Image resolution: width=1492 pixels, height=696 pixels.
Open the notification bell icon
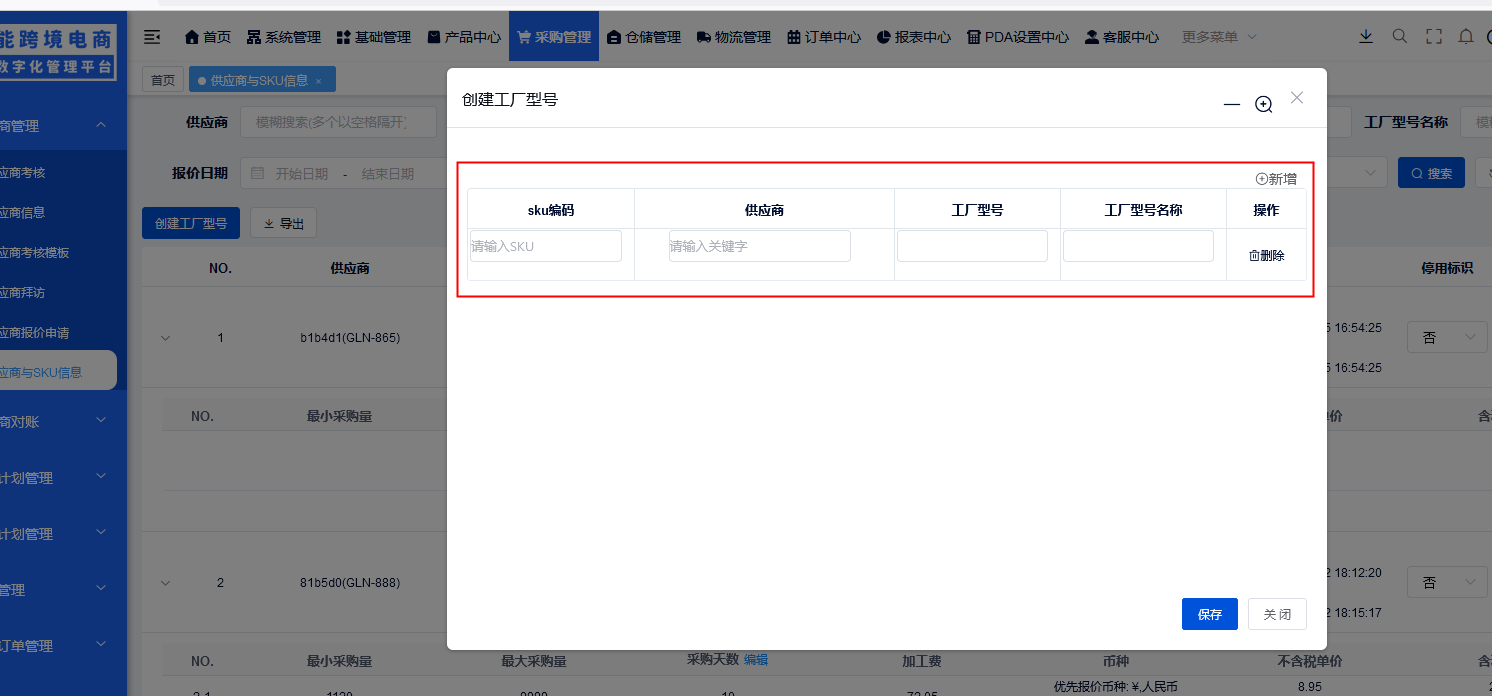(x=1466, y=36)
